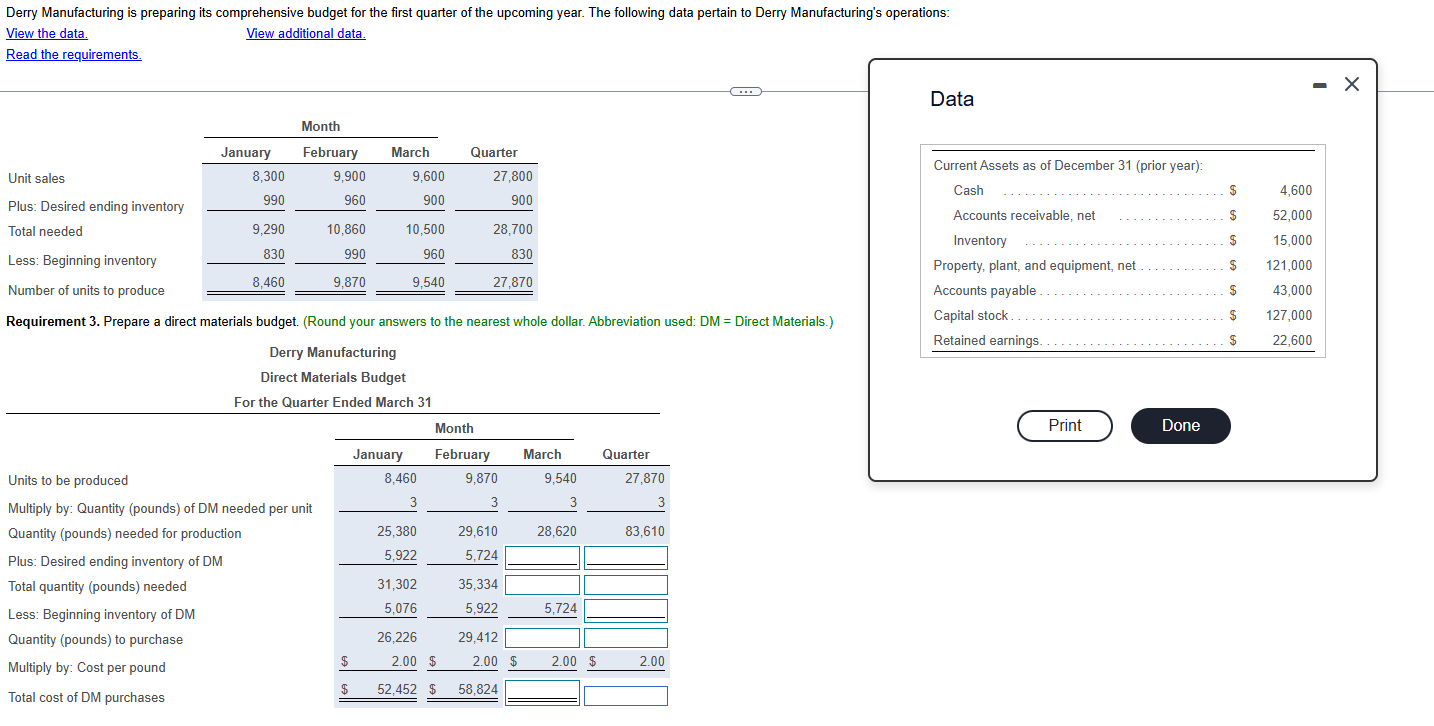Click Quarter pounds needed 83,610
1434x726 pixels.
tap(645, 531)
